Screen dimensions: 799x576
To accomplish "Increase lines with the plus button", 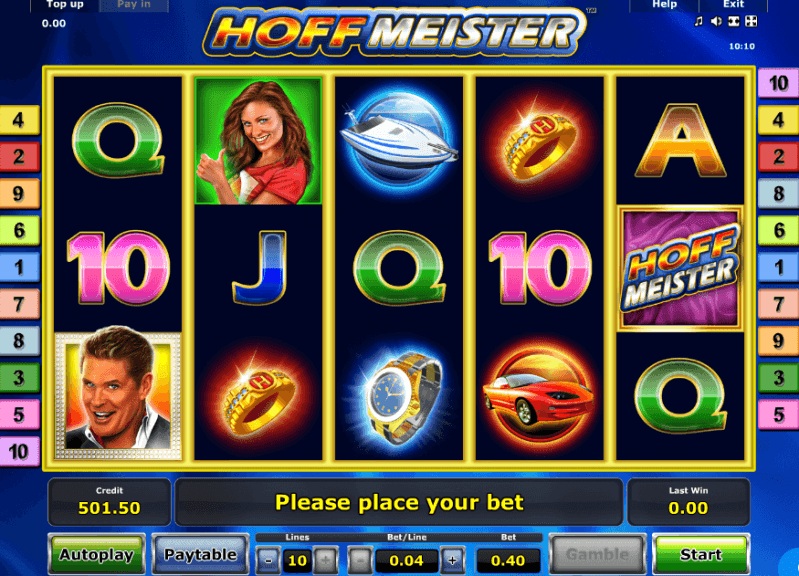I will click(326, 561).
